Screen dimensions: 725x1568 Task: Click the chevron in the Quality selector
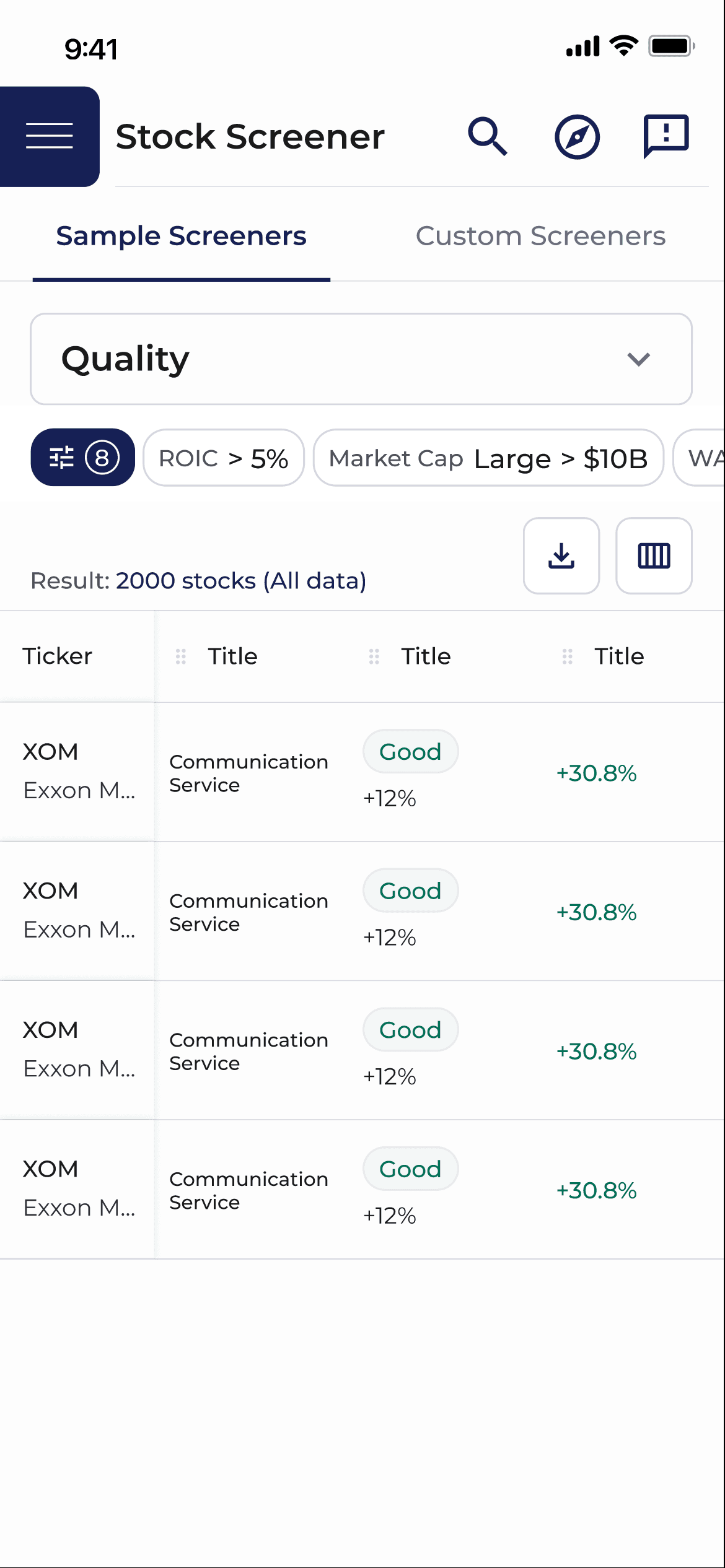[x=638, y=359]
